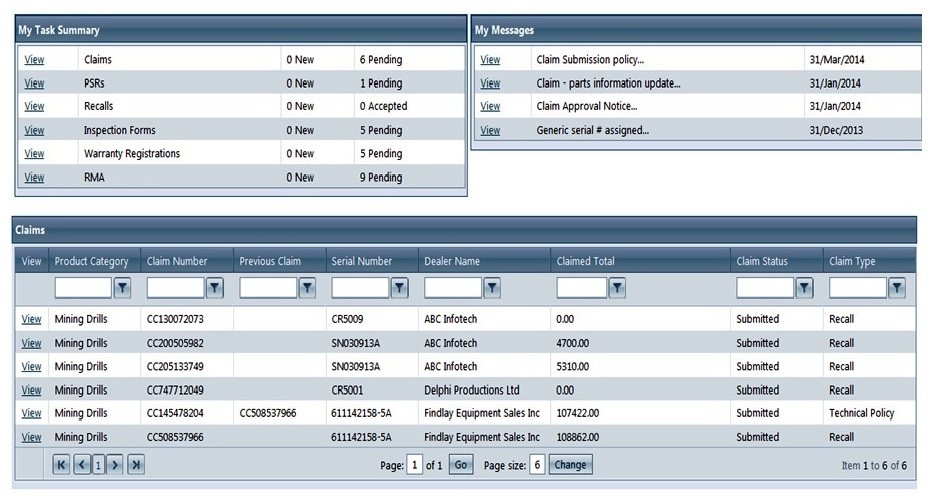Click the Page size input field
The image size is (933, 504).
tap(537, 465)
